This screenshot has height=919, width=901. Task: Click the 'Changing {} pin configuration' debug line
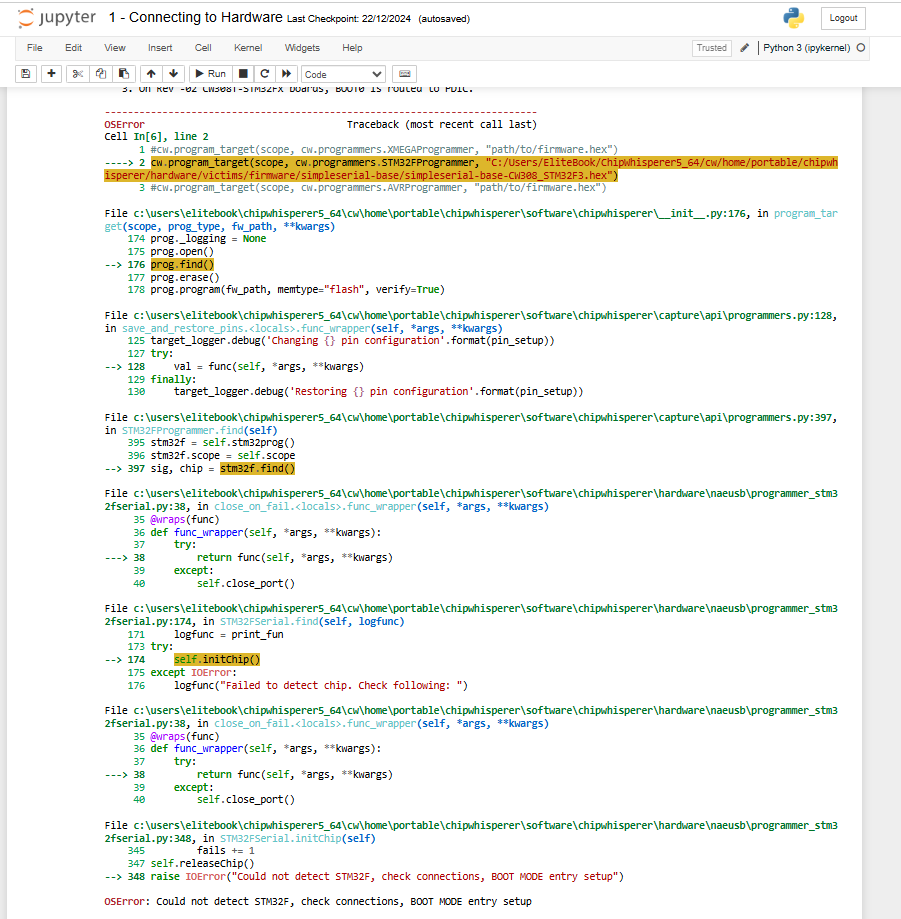tap(352, 341)
